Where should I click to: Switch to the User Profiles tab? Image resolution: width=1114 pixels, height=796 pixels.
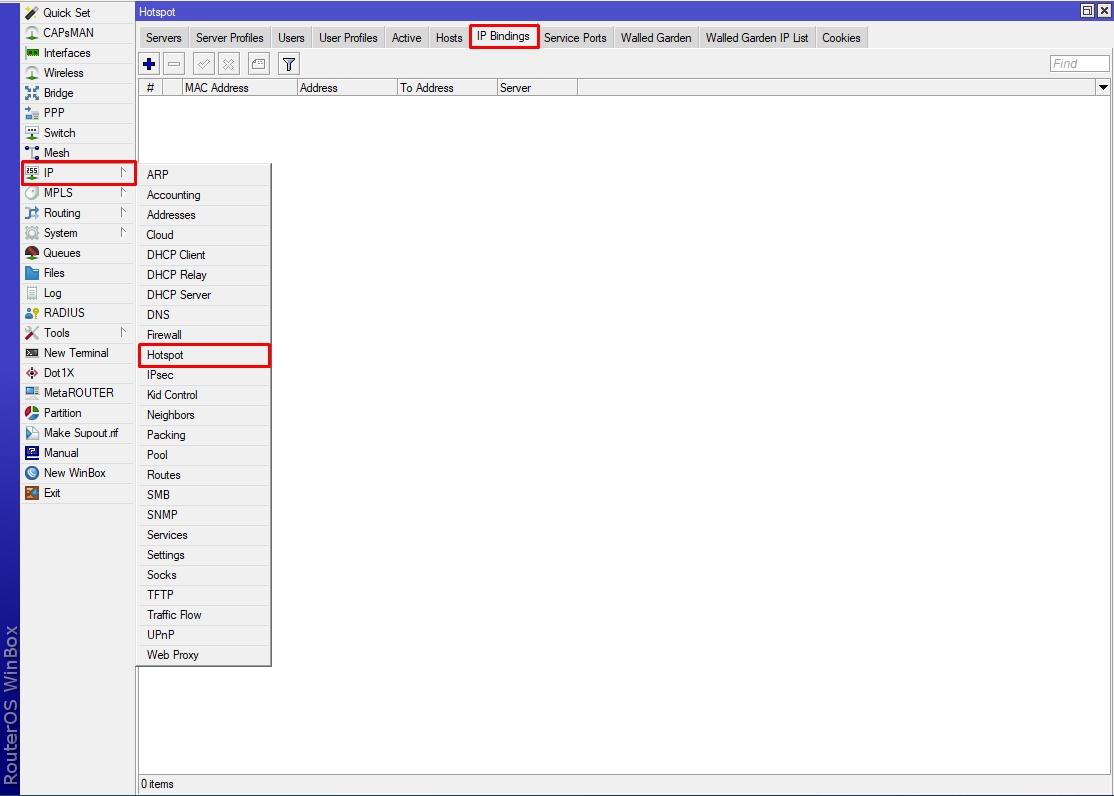click(348, 38)
